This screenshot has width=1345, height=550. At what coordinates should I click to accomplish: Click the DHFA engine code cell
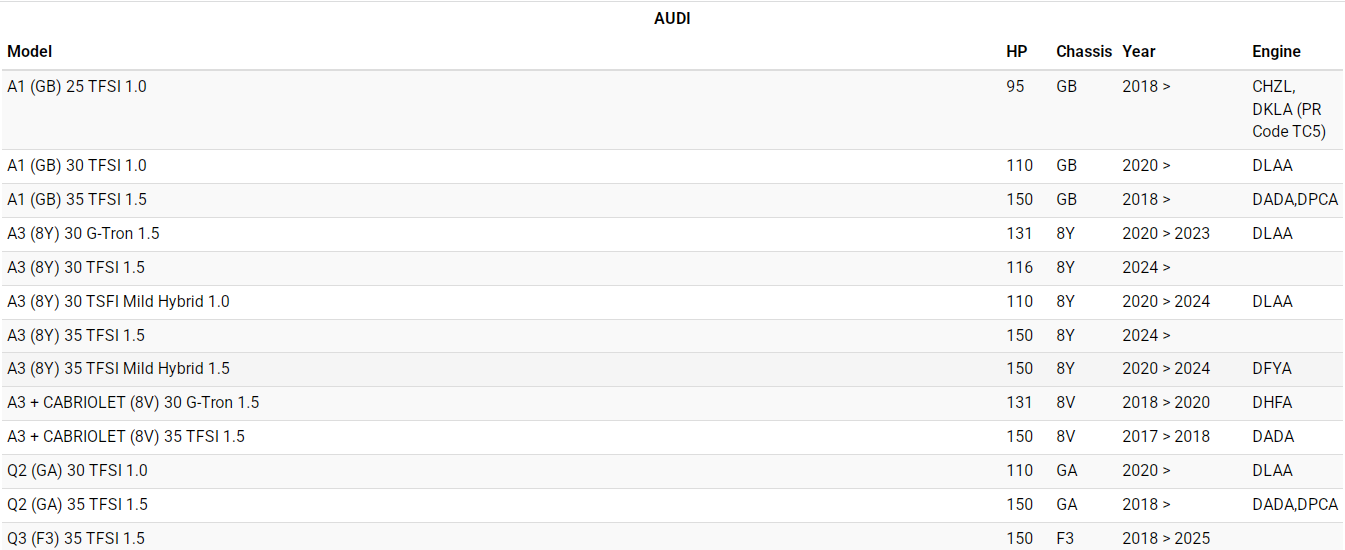[x=1272, y=403]
